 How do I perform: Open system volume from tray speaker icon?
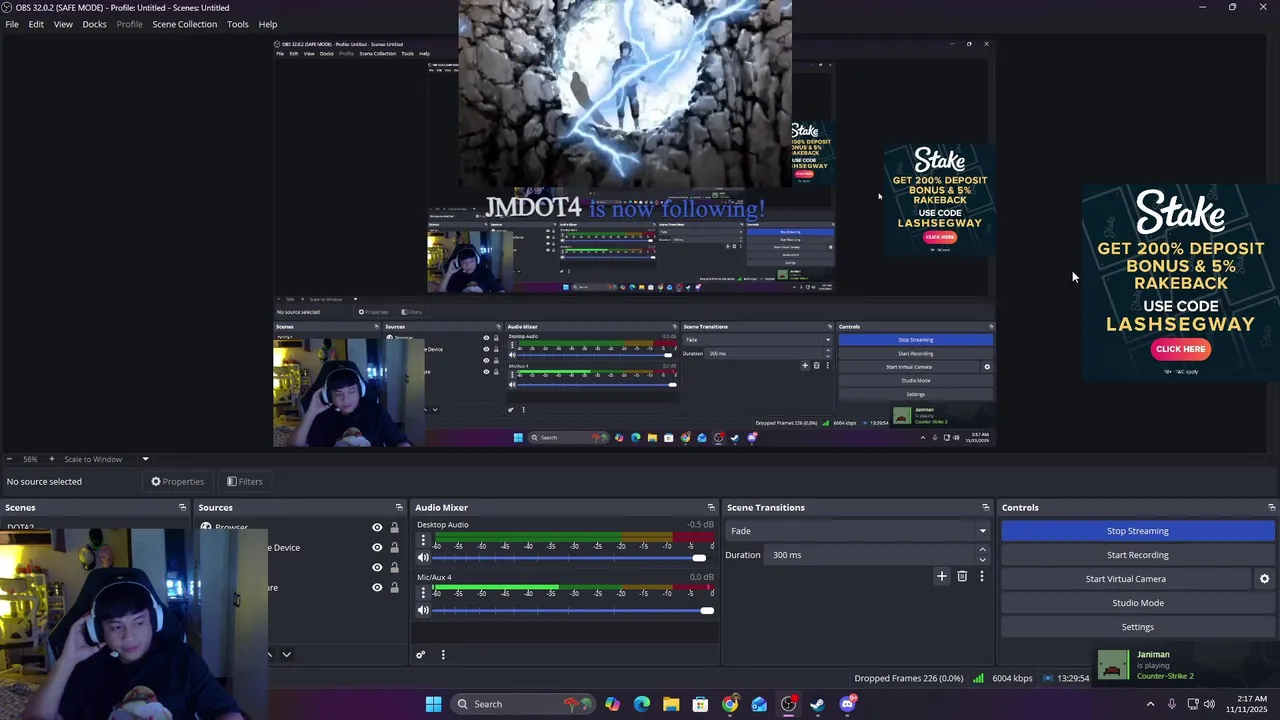pyautogui.click(x=1209, y=704)
